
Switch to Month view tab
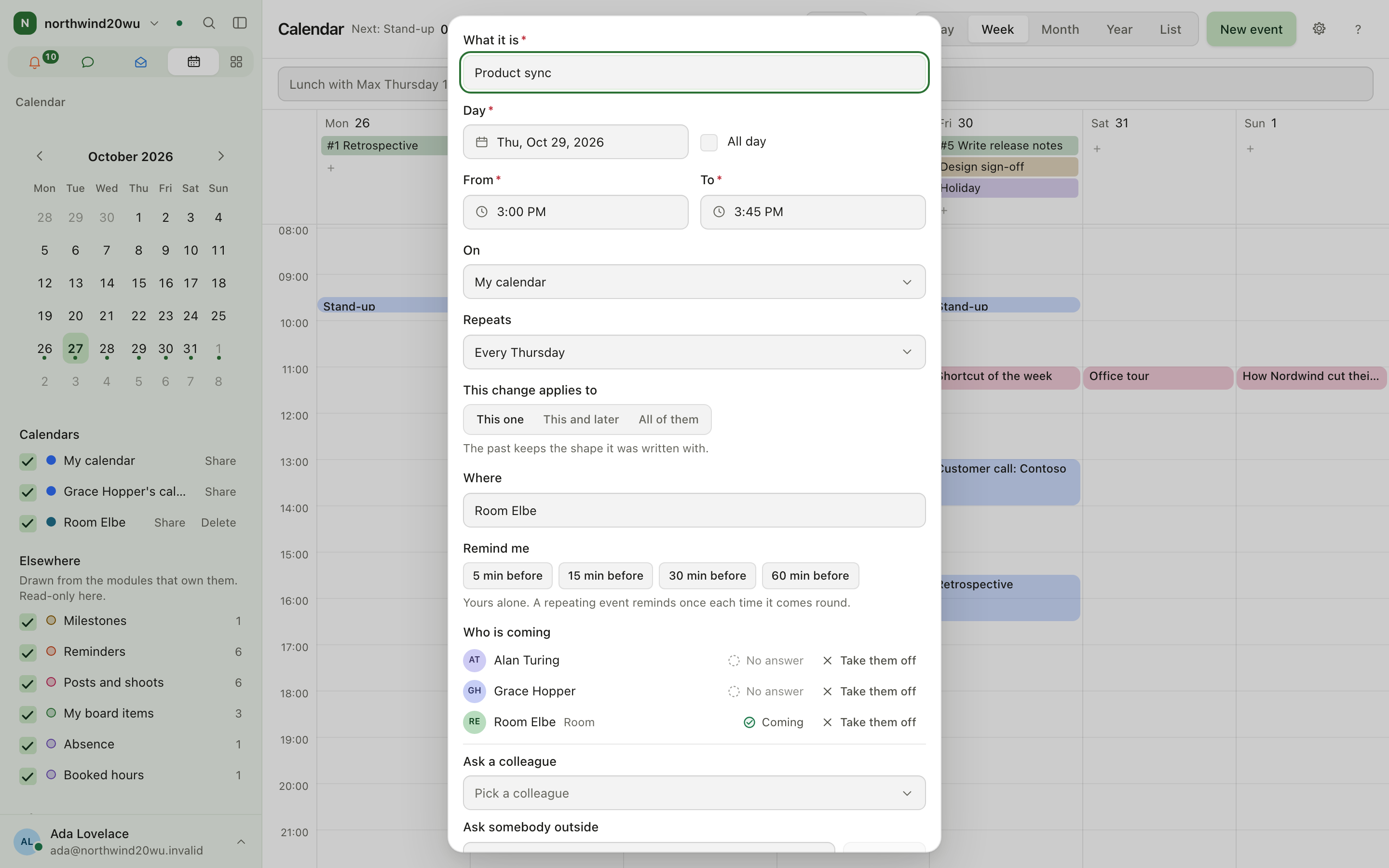1060,29
